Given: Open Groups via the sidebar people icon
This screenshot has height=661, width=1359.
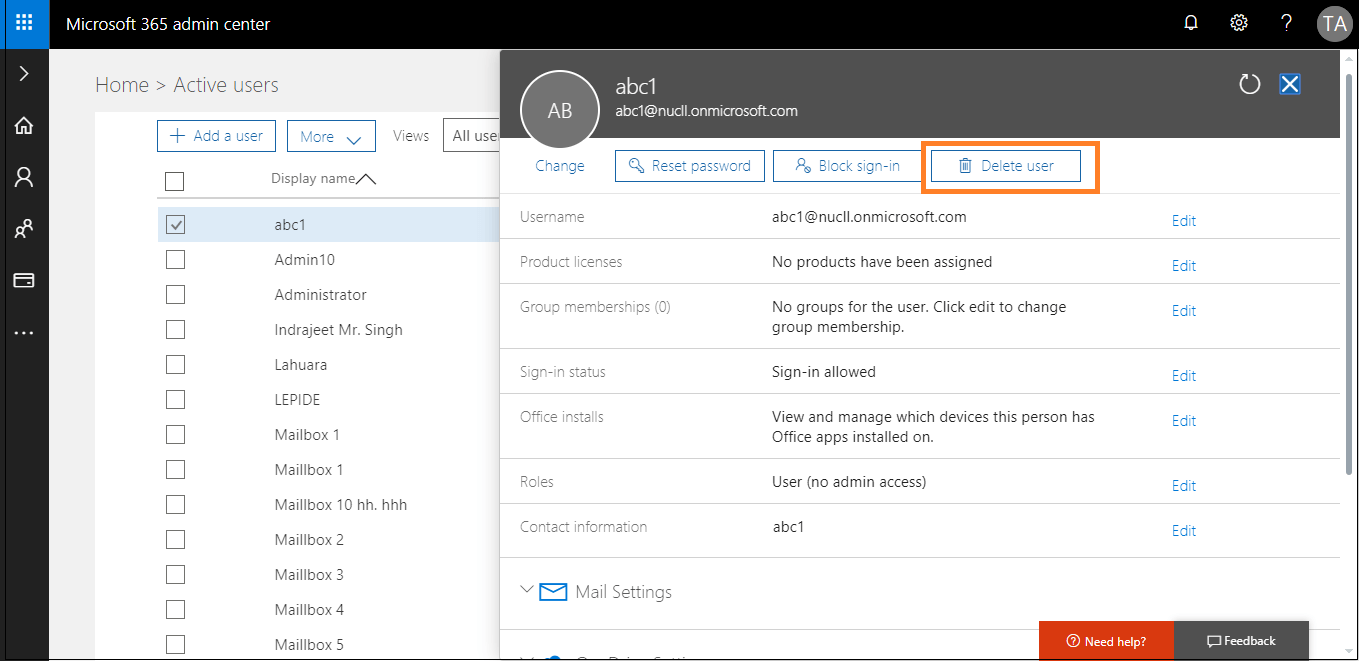Looking at the screenshot, I should pyautogui.click(x=25, y=228).
